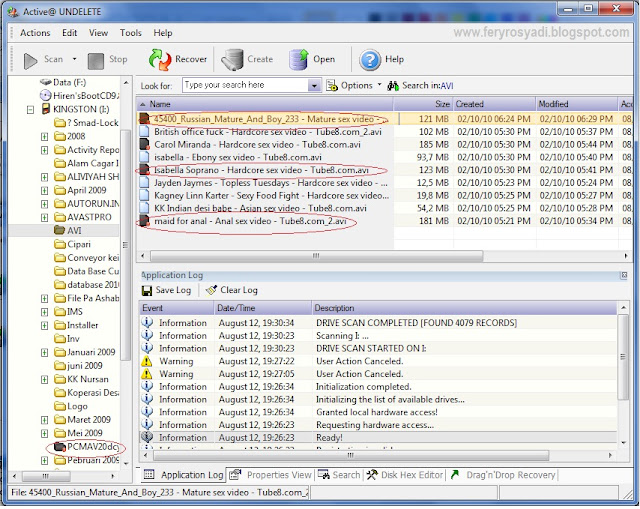Click the application log vertical scrollbar
The width and height of the screenshot is (640, 509).
(x=623, y=356)
